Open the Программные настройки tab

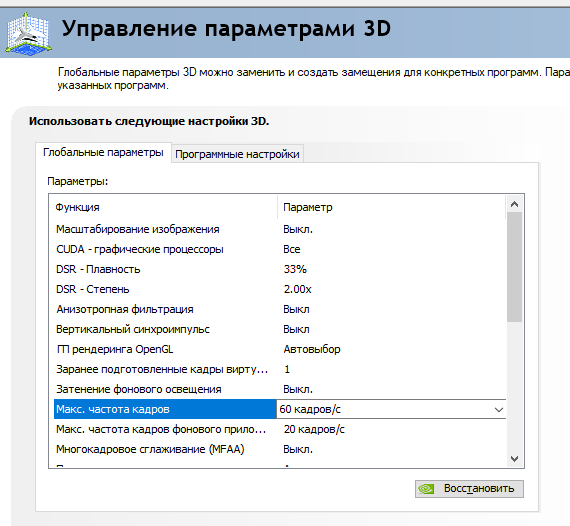[237, 154]
